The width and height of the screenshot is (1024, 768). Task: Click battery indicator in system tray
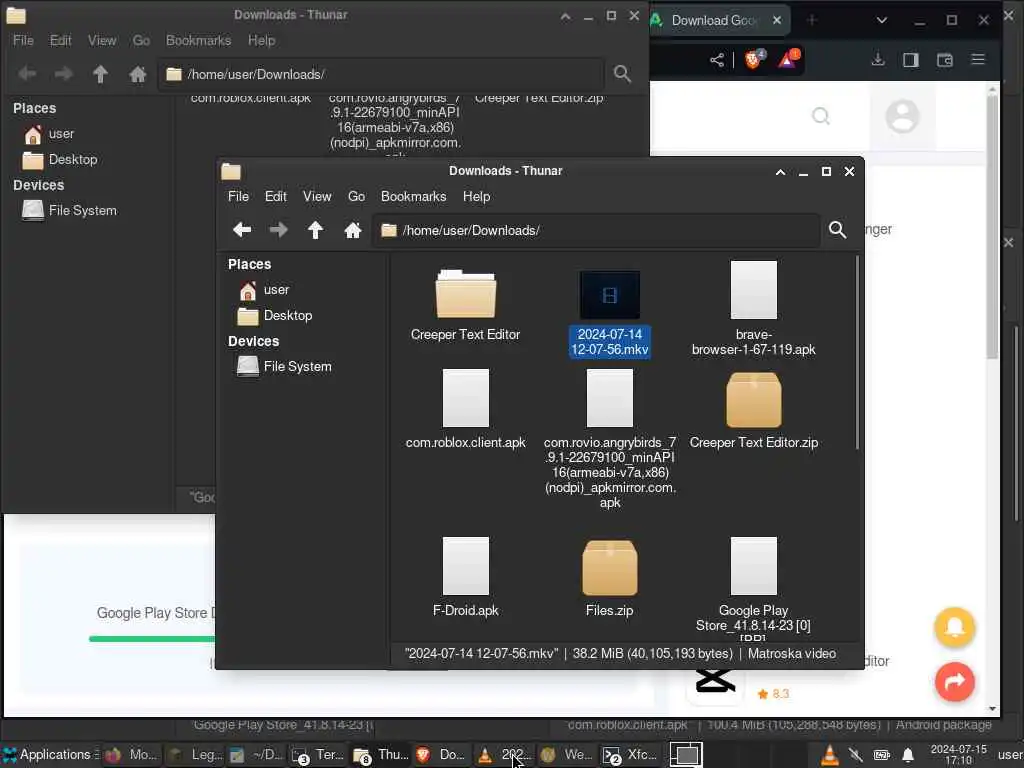(x=882, y=755)
